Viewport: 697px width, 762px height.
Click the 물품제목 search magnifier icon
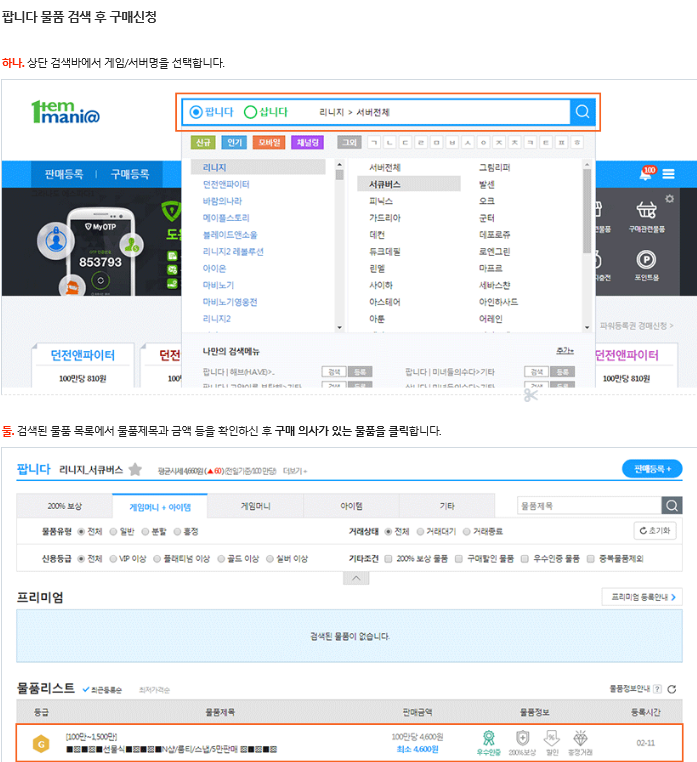[672, 506]
